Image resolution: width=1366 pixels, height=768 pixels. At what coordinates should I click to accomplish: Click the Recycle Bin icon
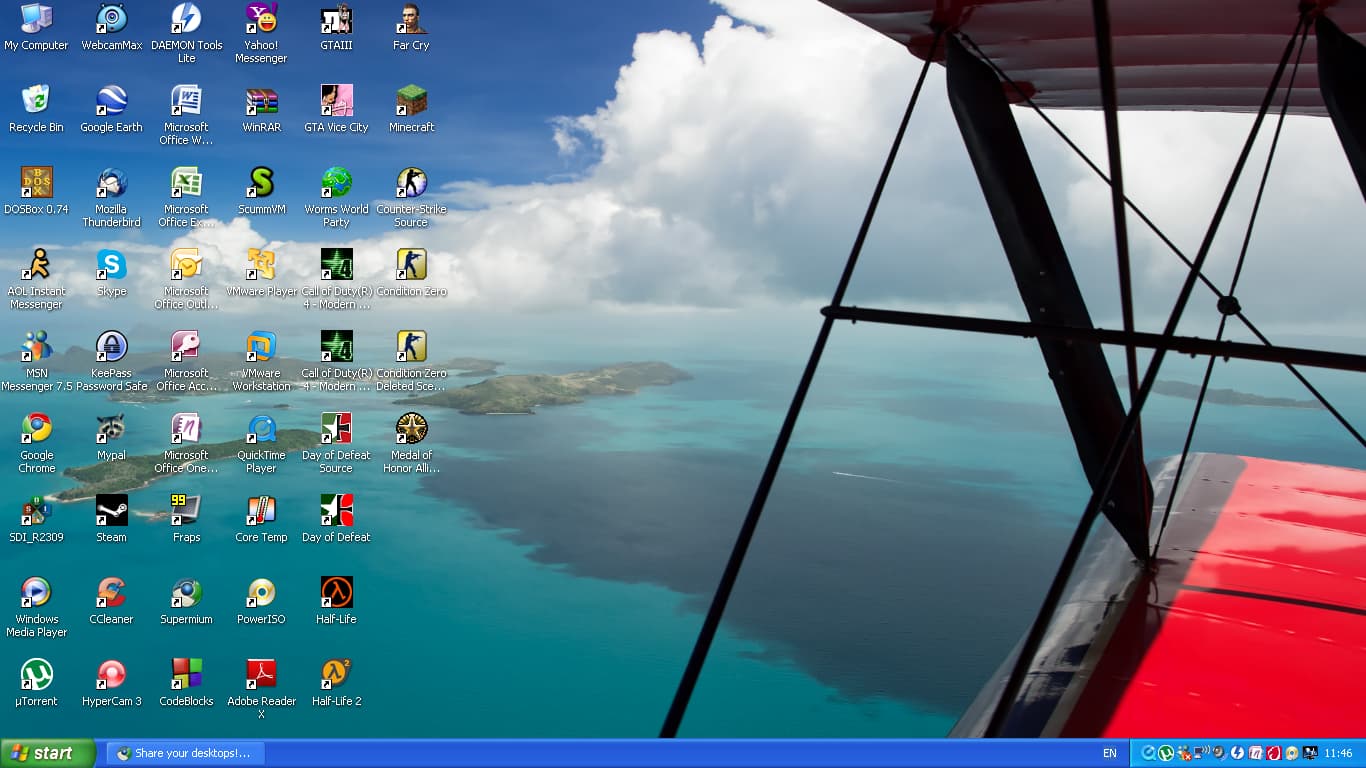coord(36,101)
